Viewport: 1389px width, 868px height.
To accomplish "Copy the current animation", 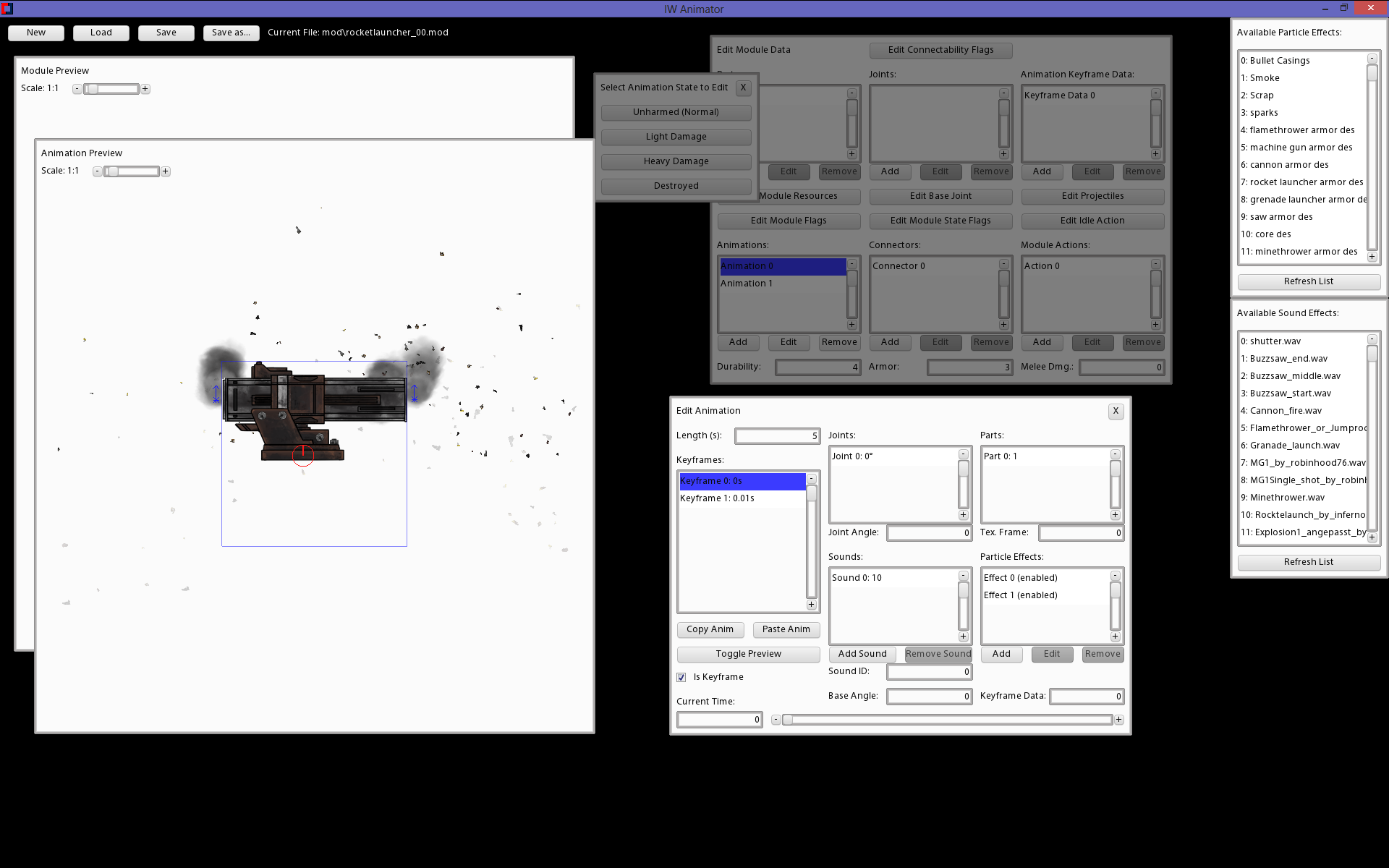I will tap(710, 629).
